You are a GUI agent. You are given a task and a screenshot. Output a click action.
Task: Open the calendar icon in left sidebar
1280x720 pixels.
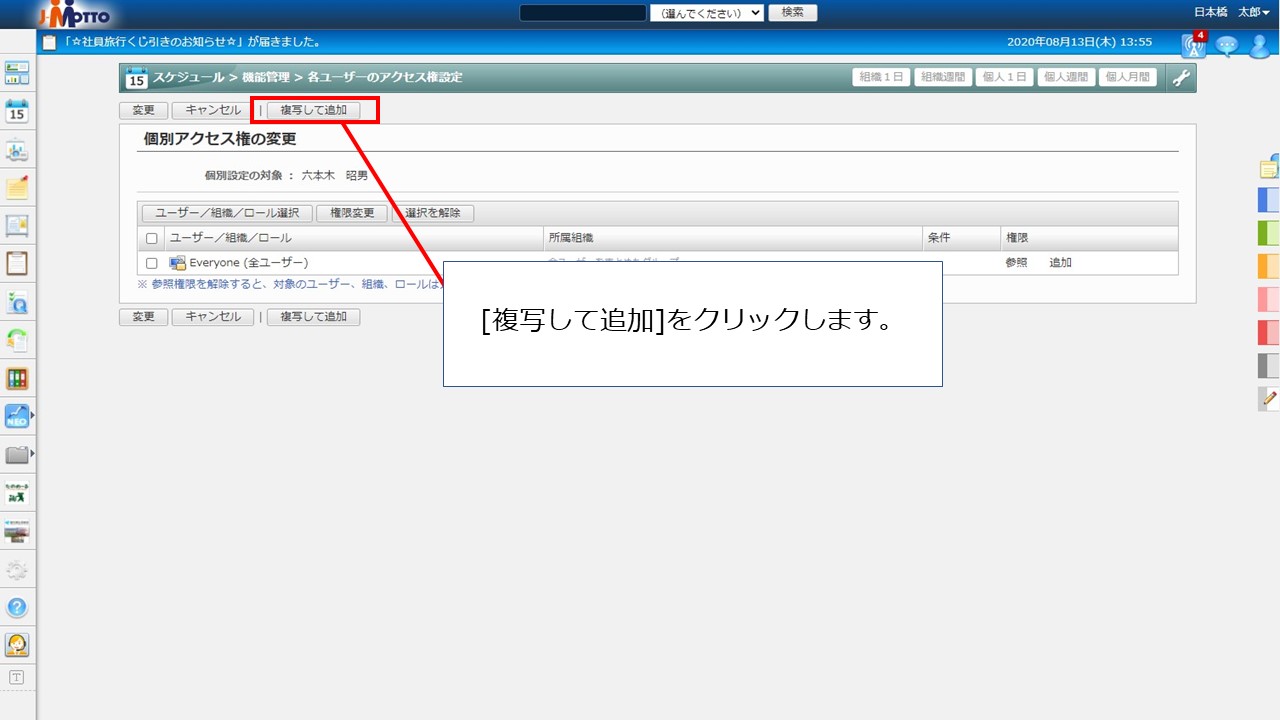(x=17, y=111)
